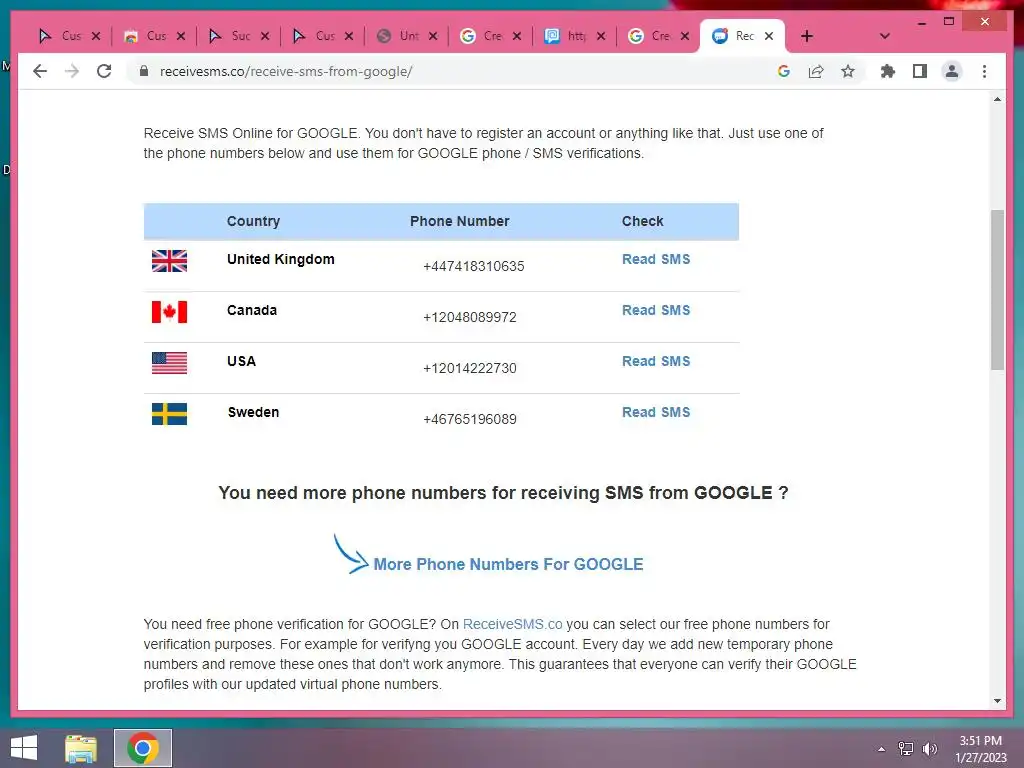Go back using the browser back arrow

click(40, 71)
